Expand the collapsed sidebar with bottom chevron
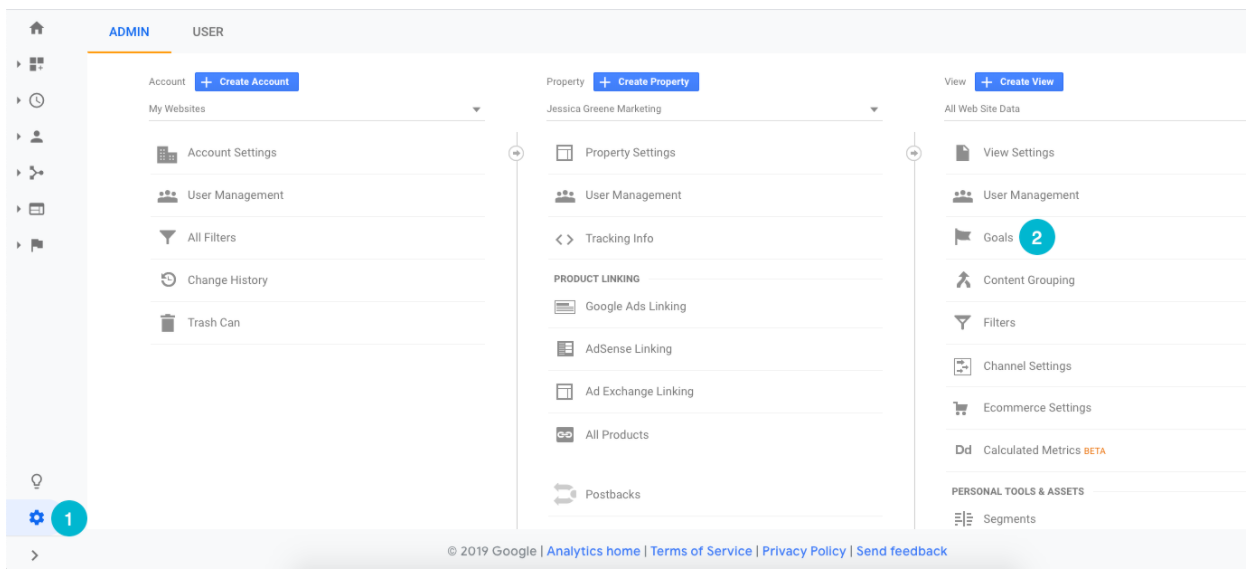 point(35,555)
